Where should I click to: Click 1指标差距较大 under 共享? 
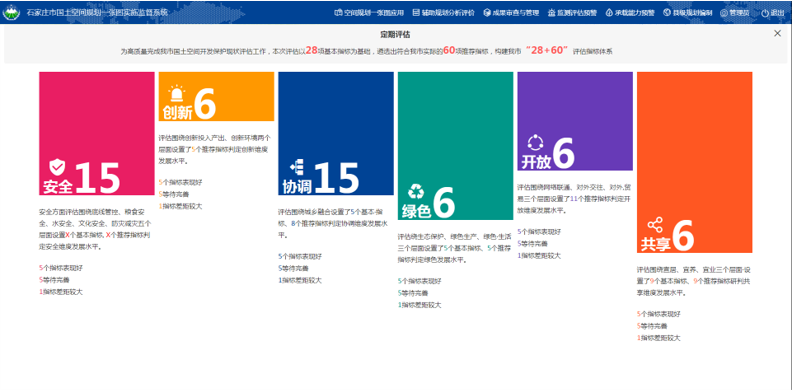coord(659,338)
